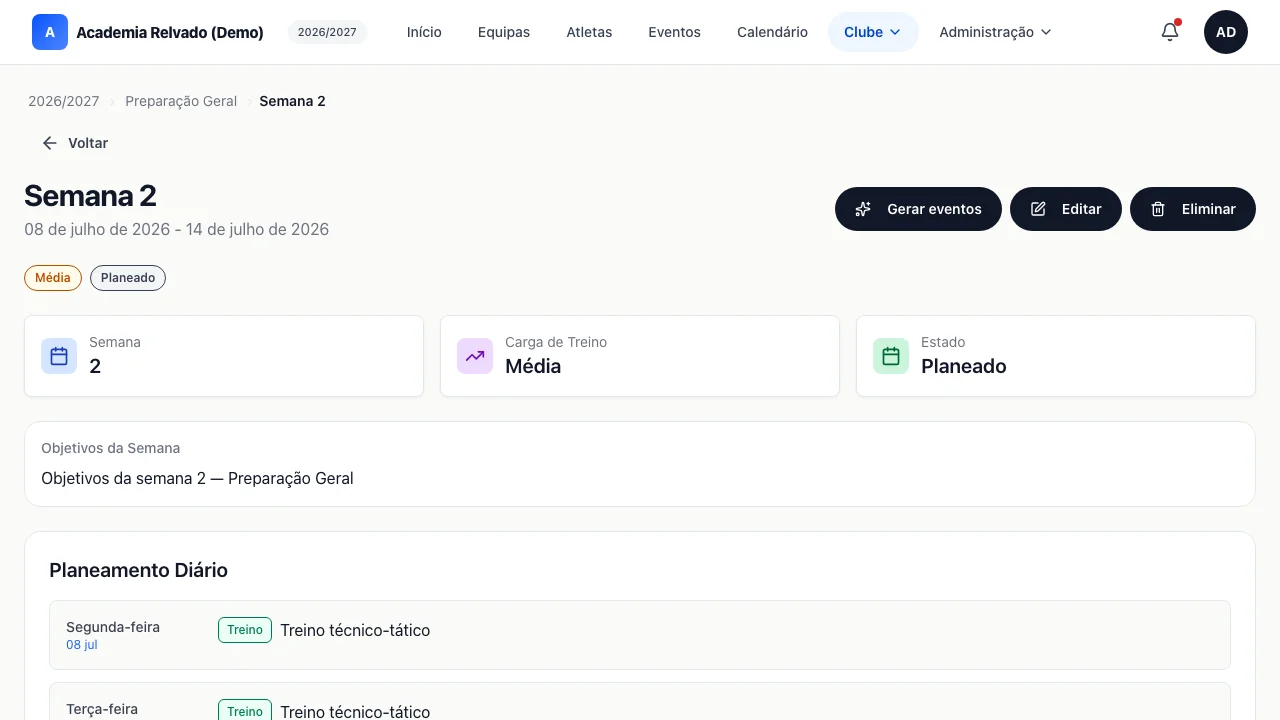The width and height of the screenshot is (1280, 720).
Task: Delete the week with the Eliminar button
Action: click(1193, 209)
